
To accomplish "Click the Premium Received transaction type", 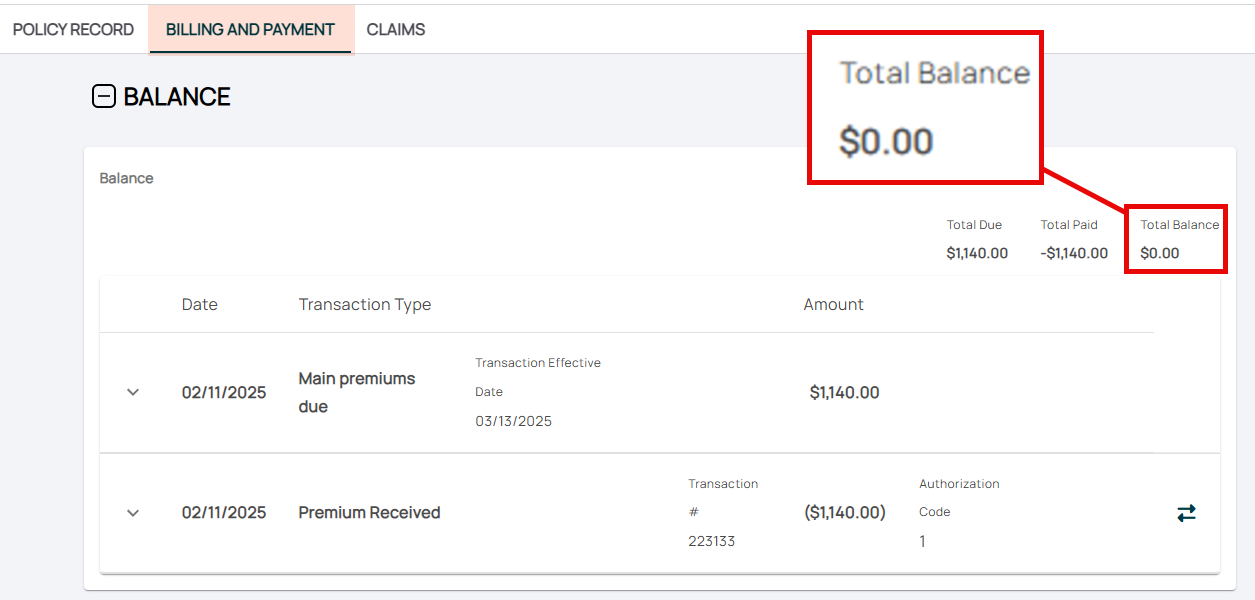I will [x=369, y=513].
